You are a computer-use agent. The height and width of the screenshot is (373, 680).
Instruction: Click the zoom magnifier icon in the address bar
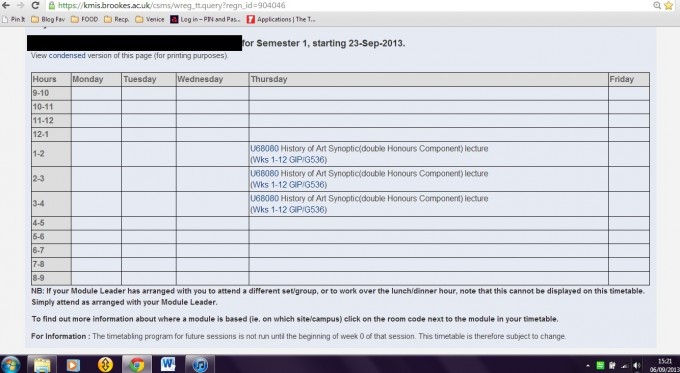point(657,6)
